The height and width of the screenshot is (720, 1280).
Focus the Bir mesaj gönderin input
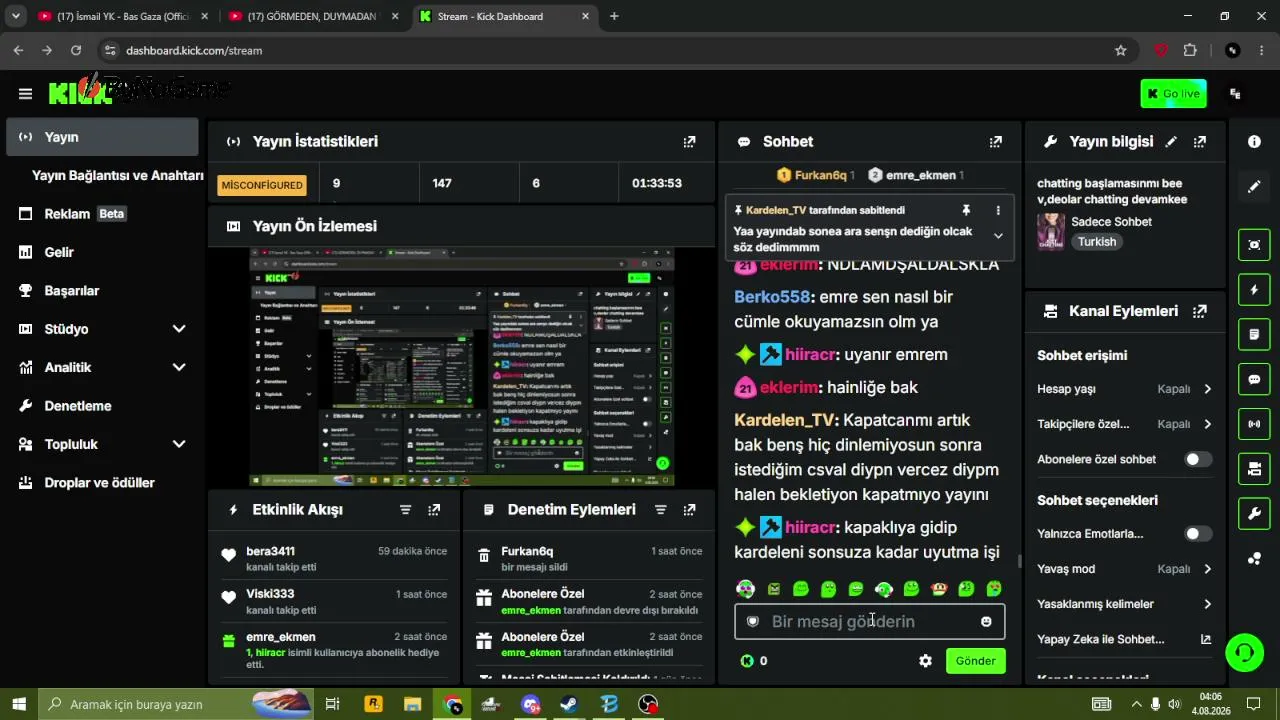click(x=869, y=622)
